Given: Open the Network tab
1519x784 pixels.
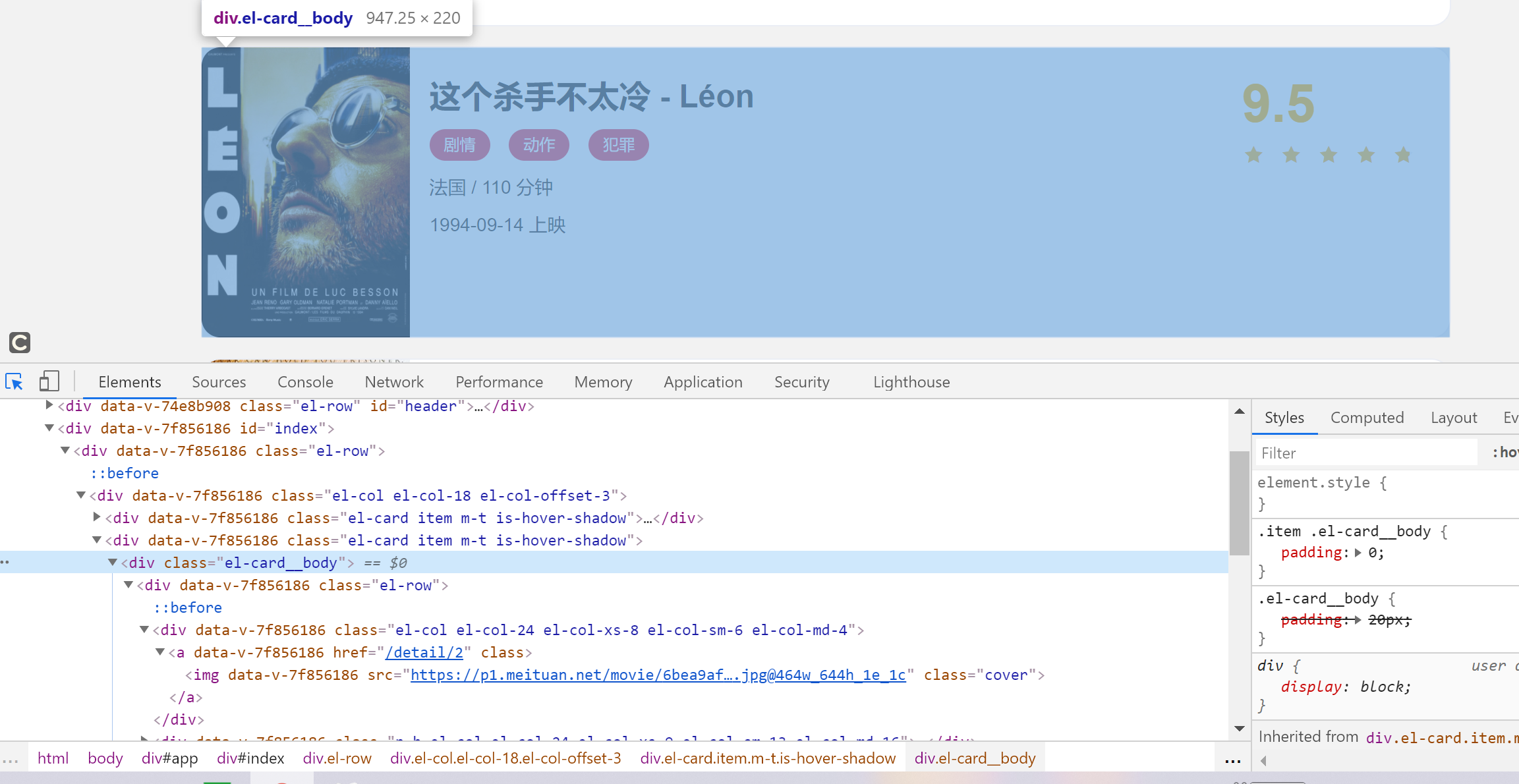Looking at the screenshot, I should [x=394, y=382].
